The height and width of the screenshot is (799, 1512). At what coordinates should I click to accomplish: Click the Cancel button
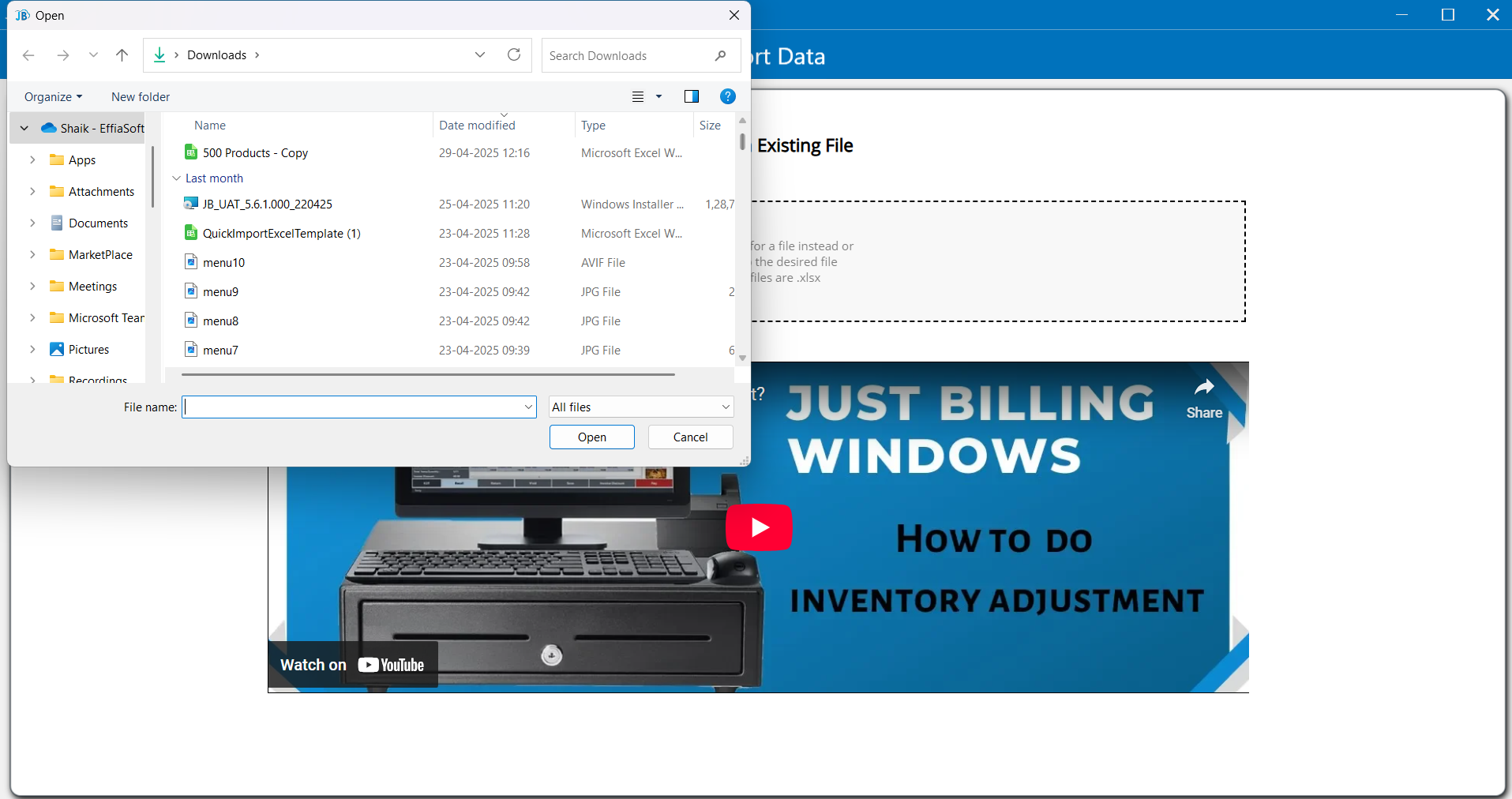pos(690,437)
